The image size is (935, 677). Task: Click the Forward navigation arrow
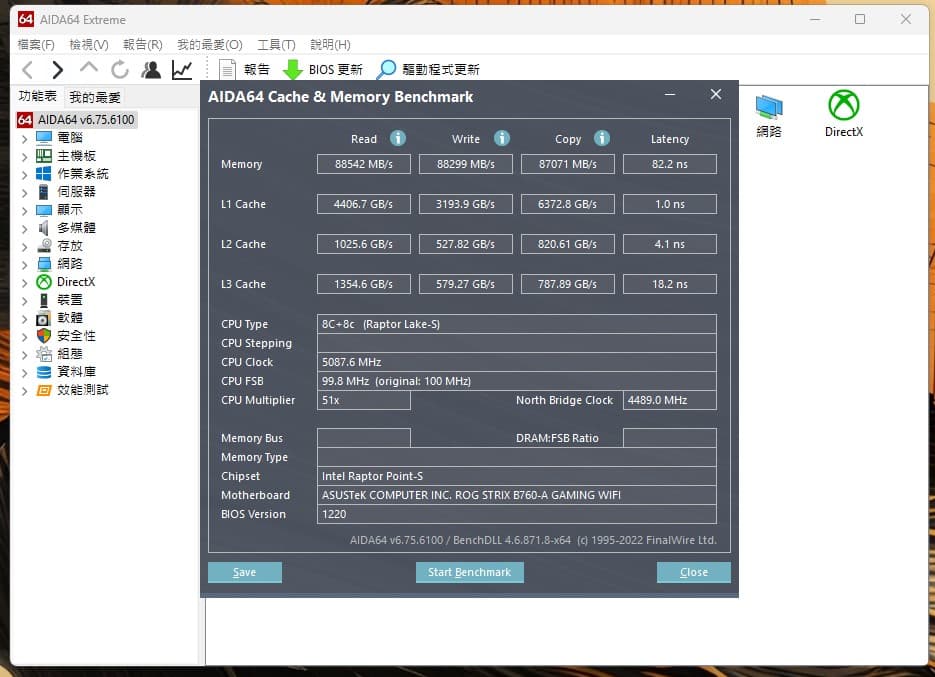coord(57,70)
